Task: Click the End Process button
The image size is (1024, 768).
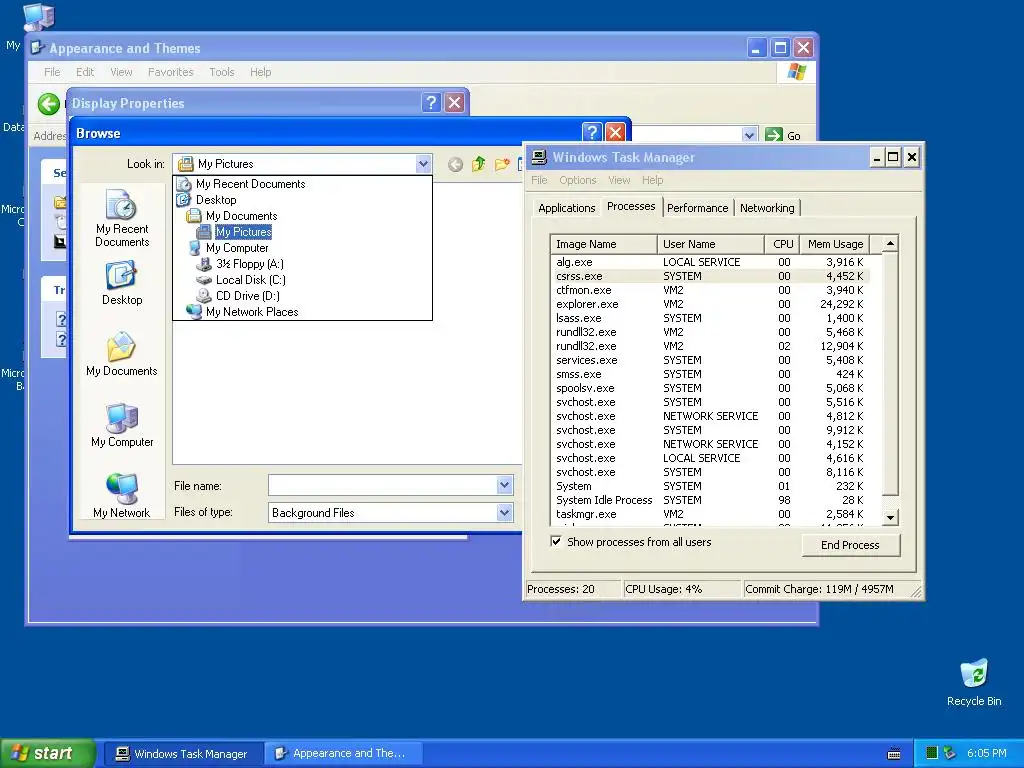Action: [850, 545]
